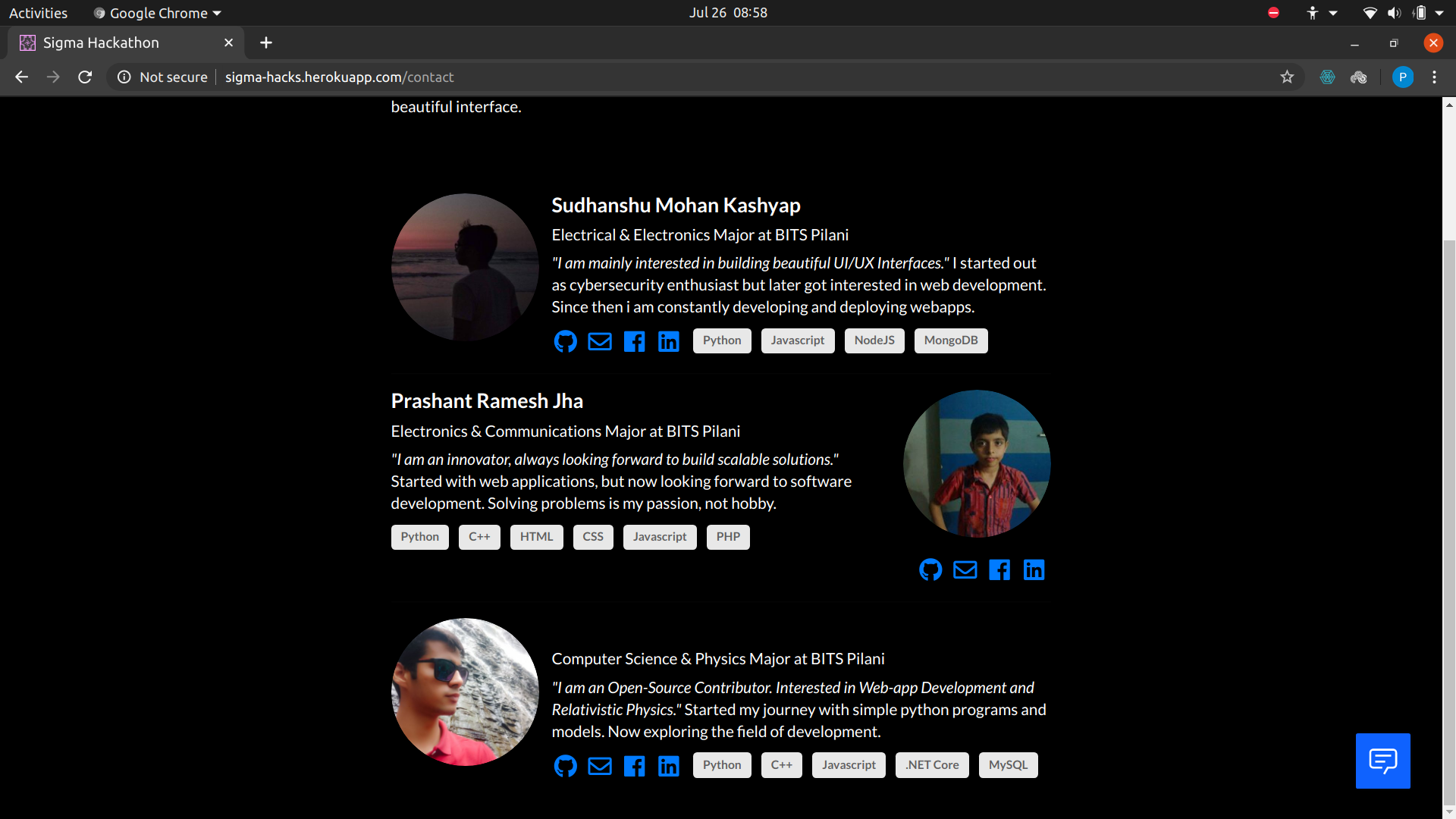
Task: Click the .NET Core skill tag
Action: pos(931,765)
